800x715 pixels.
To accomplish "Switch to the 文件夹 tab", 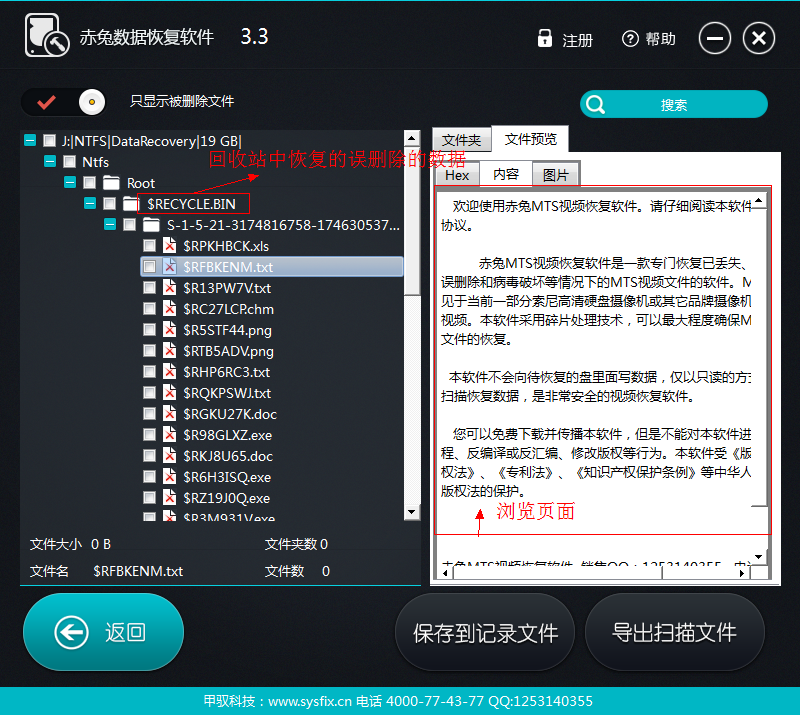I will pyautogui.click(x=461, y=140).
